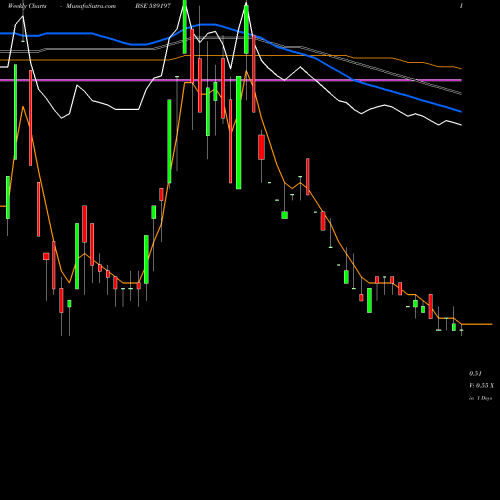Click the '0.51' price value
The width and height of the screenshot is (500, 500).
(x=475, y=373)
